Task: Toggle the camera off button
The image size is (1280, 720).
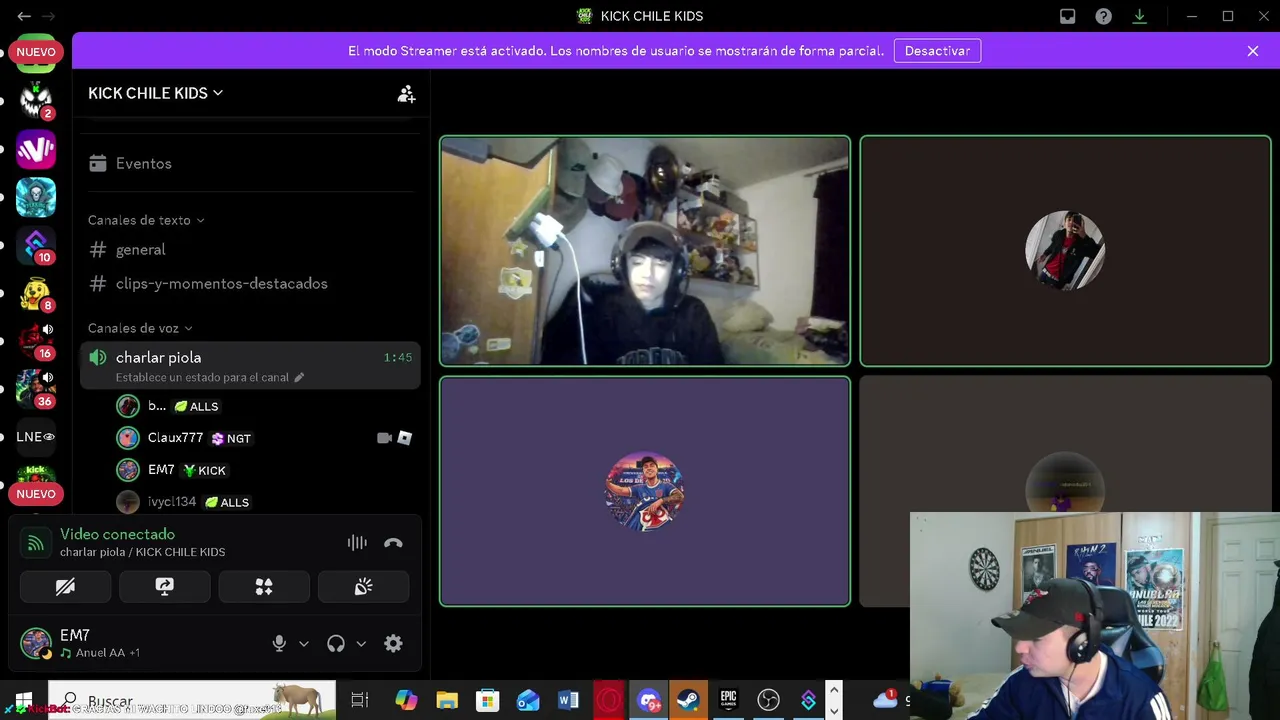Action: 65,587
